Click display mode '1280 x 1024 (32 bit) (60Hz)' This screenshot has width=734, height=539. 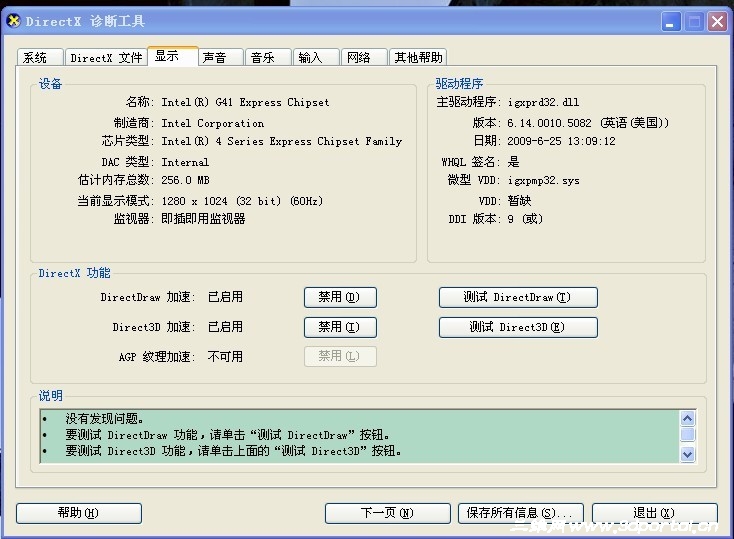tap(242, 201)
